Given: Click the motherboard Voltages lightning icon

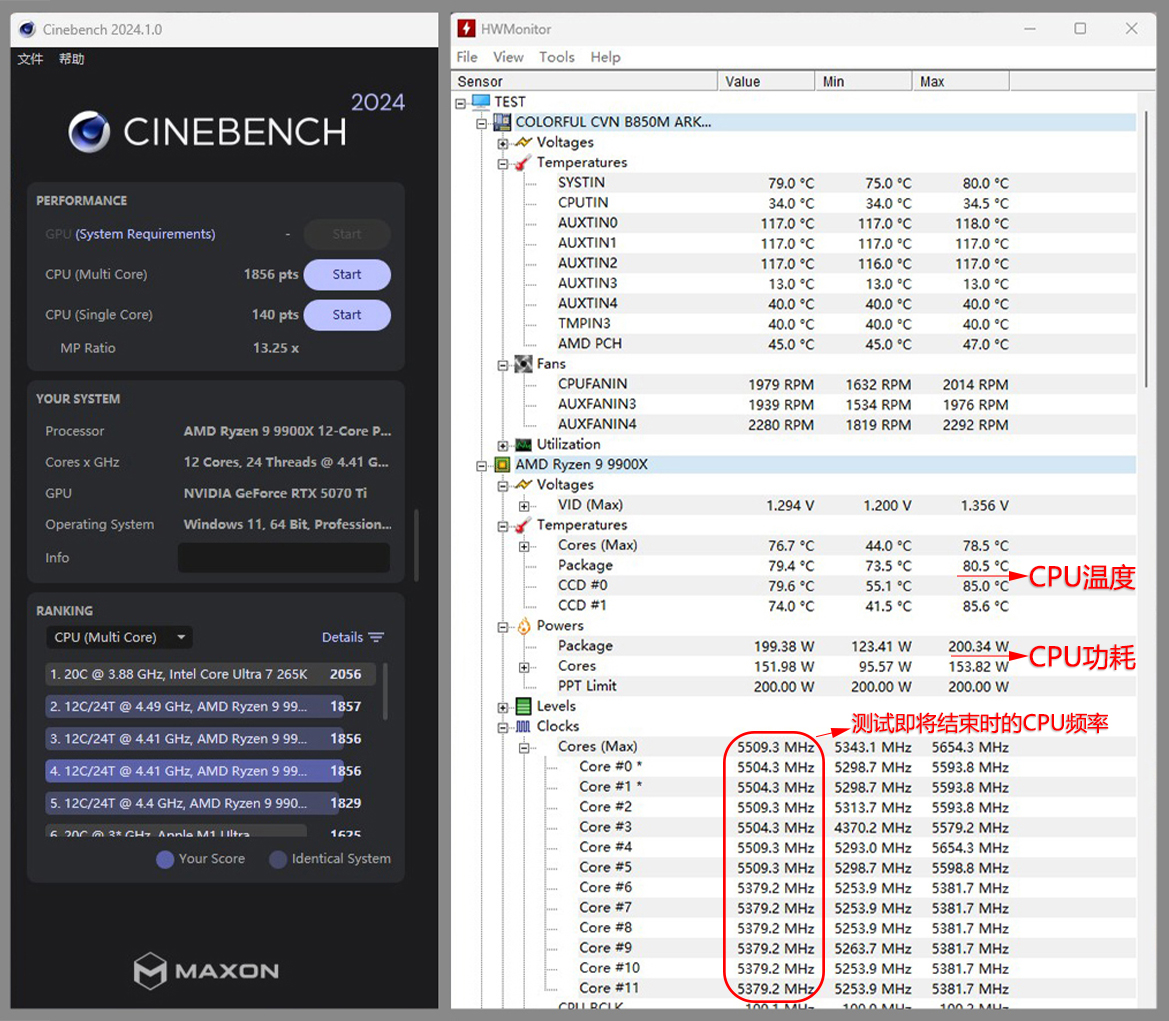Looking at the screenshot, I should click(524, 142).
